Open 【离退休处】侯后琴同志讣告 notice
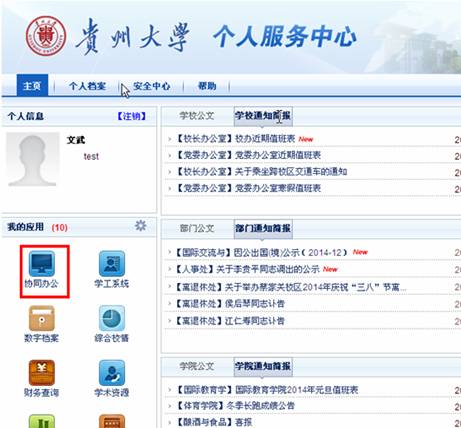The image size is (461, 428). (230, 304)
